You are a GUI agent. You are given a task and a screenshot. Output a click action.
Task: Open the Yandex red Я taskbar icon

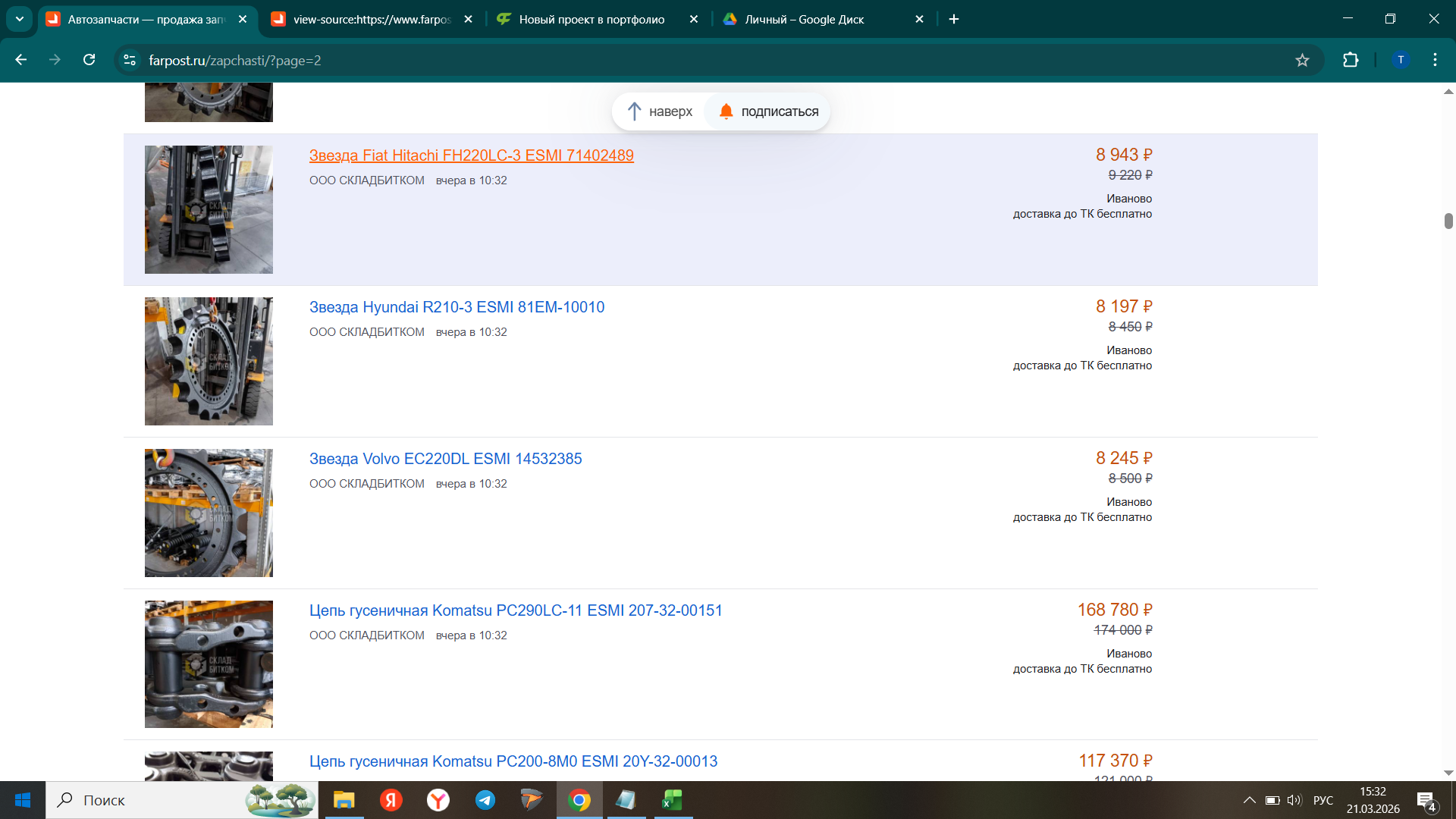pyautogui.click(x=391, y=800)
